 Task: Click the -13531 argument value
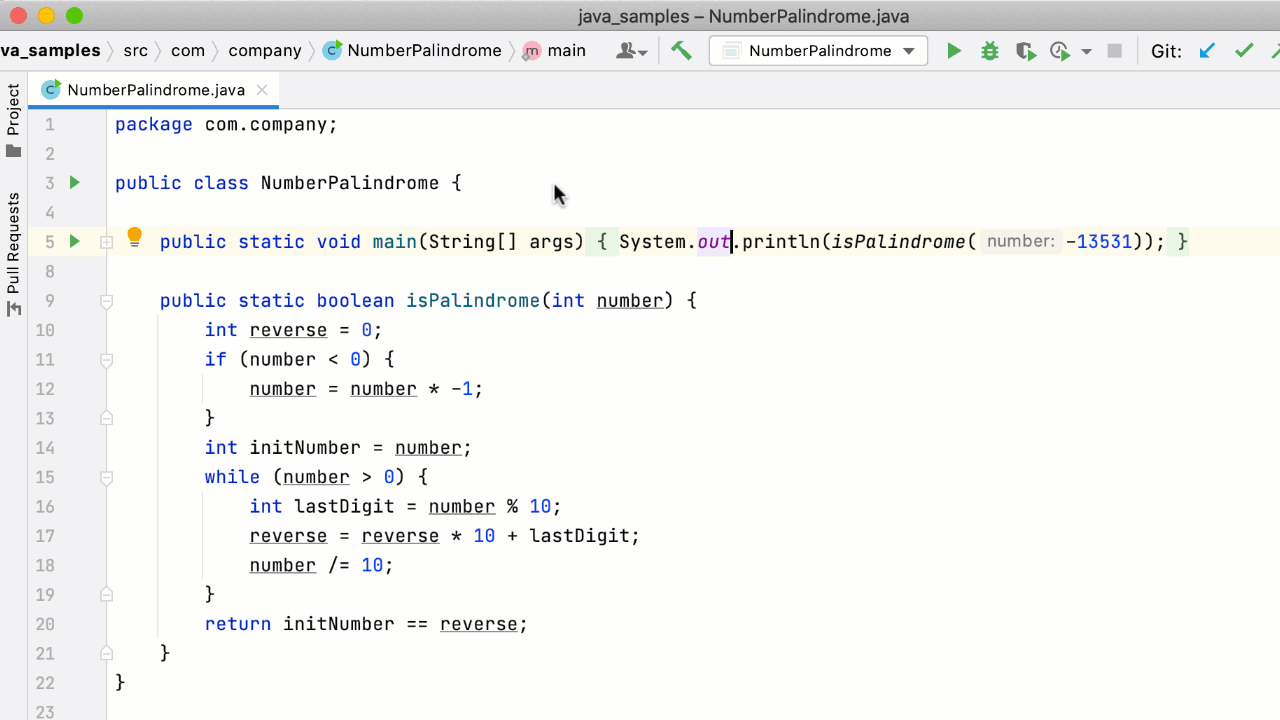pyautogui.click(x=1099, y=242)
